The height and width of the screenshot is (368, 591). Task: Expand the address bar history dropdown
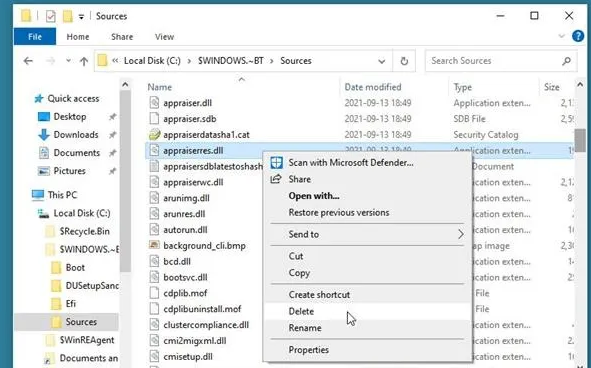coord(381,61)
